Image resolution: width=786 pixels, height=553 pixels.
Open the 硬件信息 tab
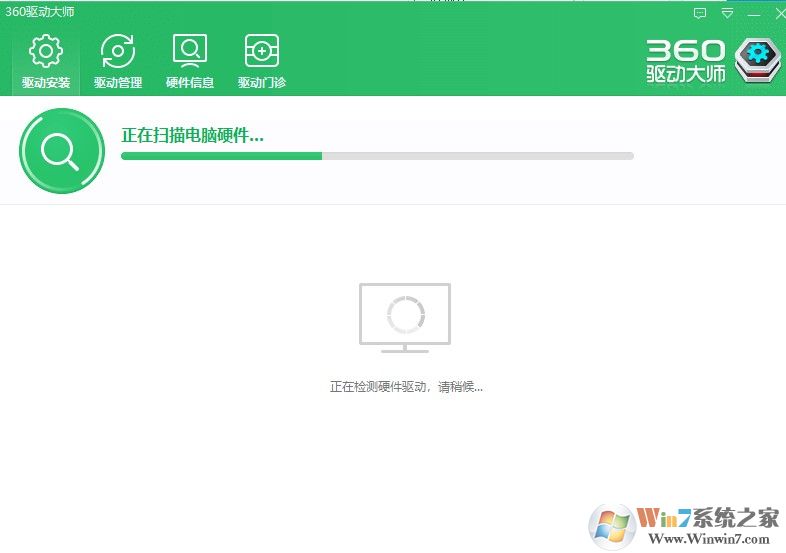point(190,61)
